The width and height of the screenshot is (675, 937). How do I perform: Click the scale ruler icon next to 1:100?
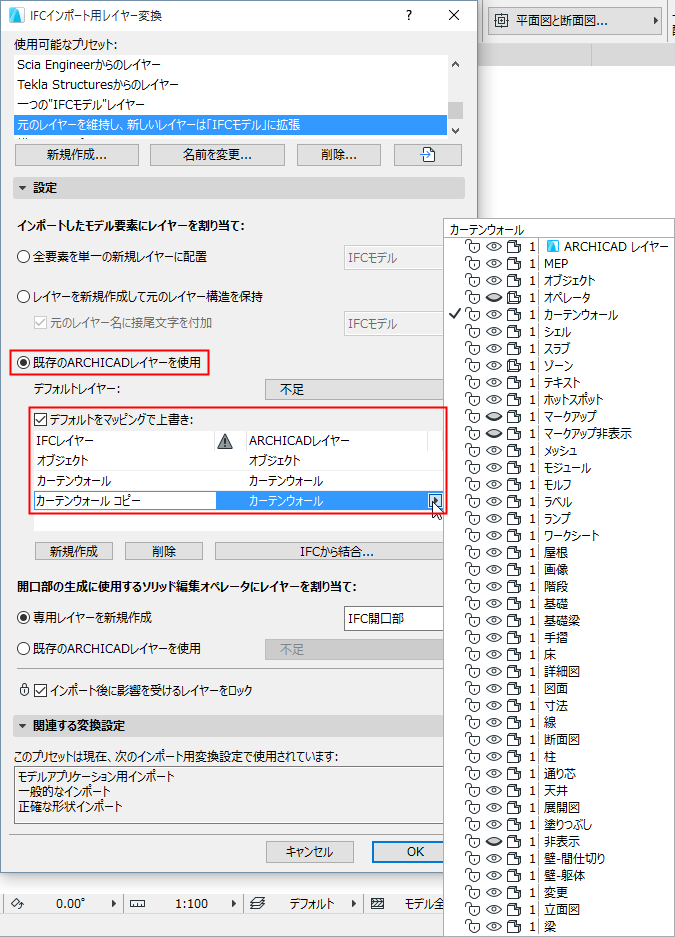click(137, 904)
